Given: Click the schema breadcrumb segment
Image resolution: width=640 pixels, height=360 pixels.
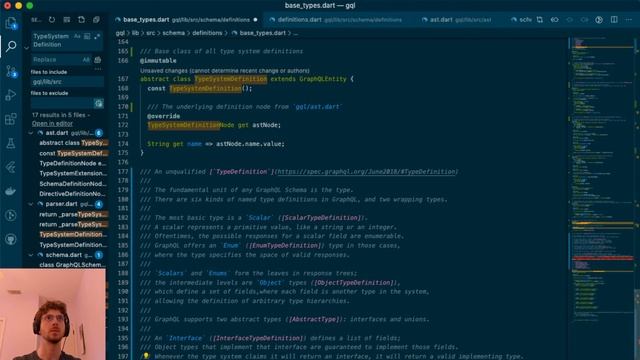Looking at the screenshot, I should pyautogui.click(x=173, y=33).
